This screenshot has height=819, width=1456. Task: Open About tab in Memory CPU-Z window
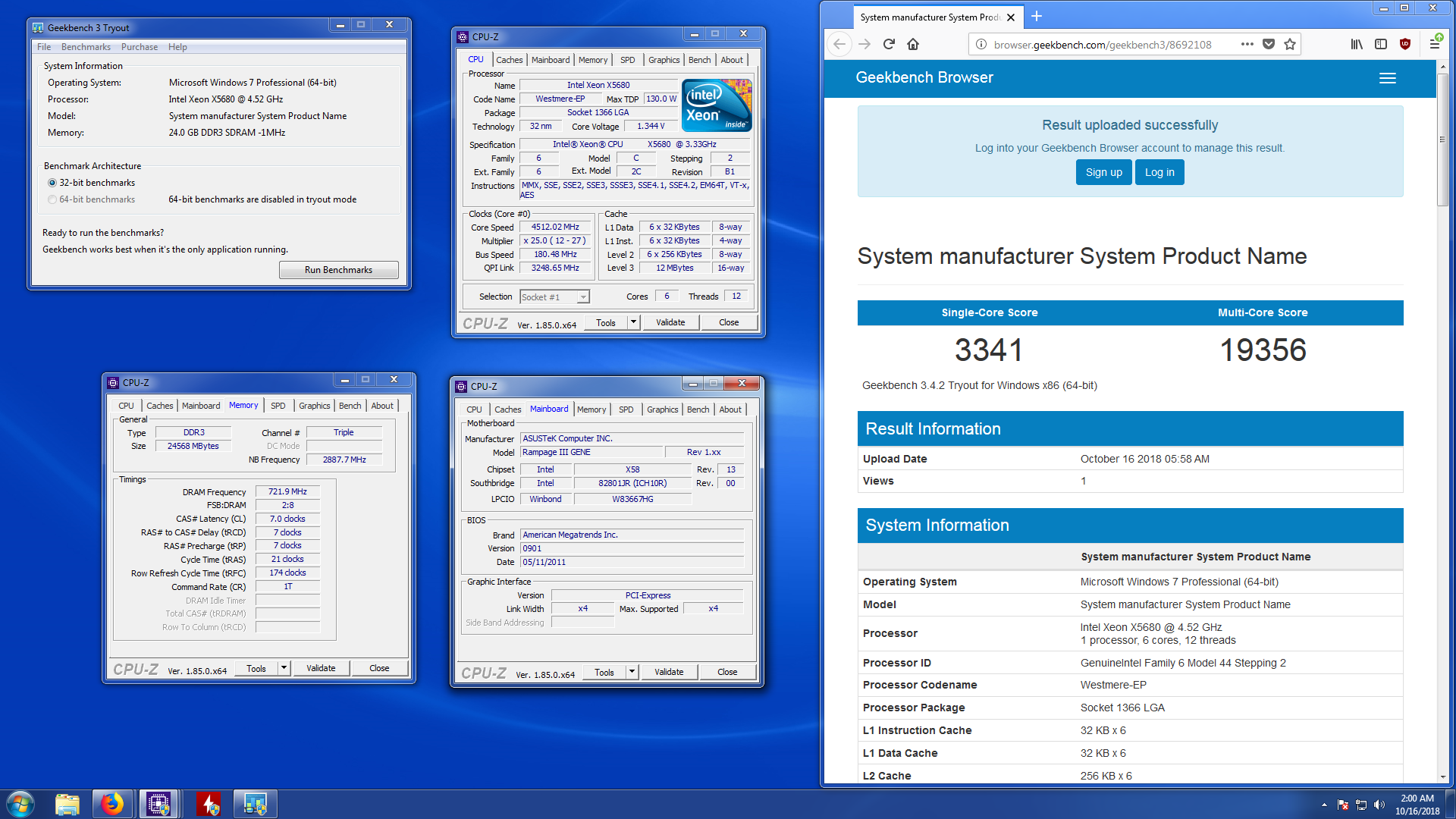click(x=382, y=406)
